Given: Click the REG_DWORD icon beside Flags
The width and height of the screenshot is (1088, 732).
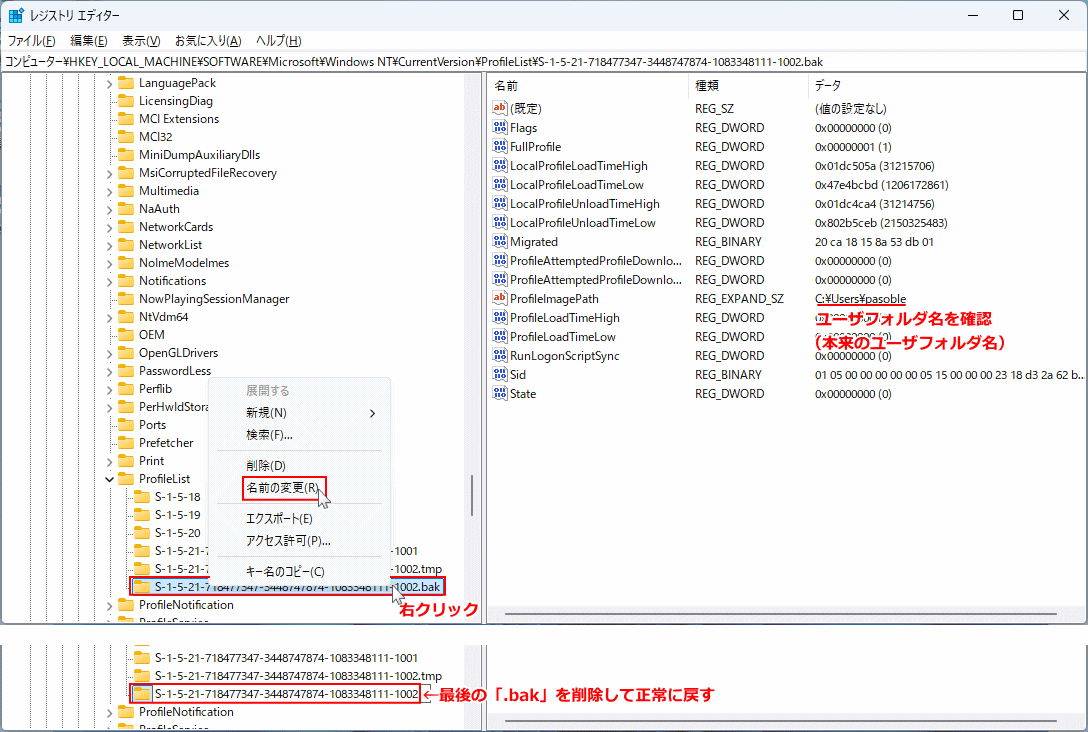Looking at the screenshot, I should (x=500, y=127).
